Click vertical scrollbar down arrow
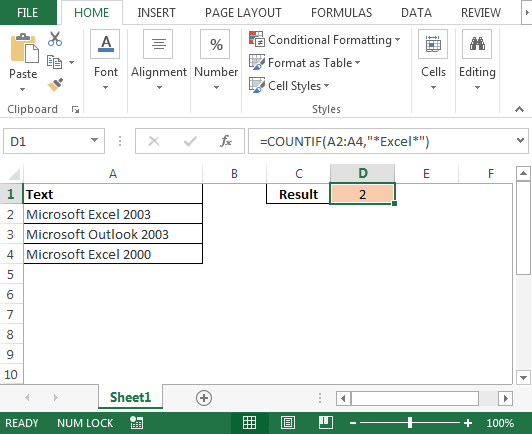 (x=523, y=377)
